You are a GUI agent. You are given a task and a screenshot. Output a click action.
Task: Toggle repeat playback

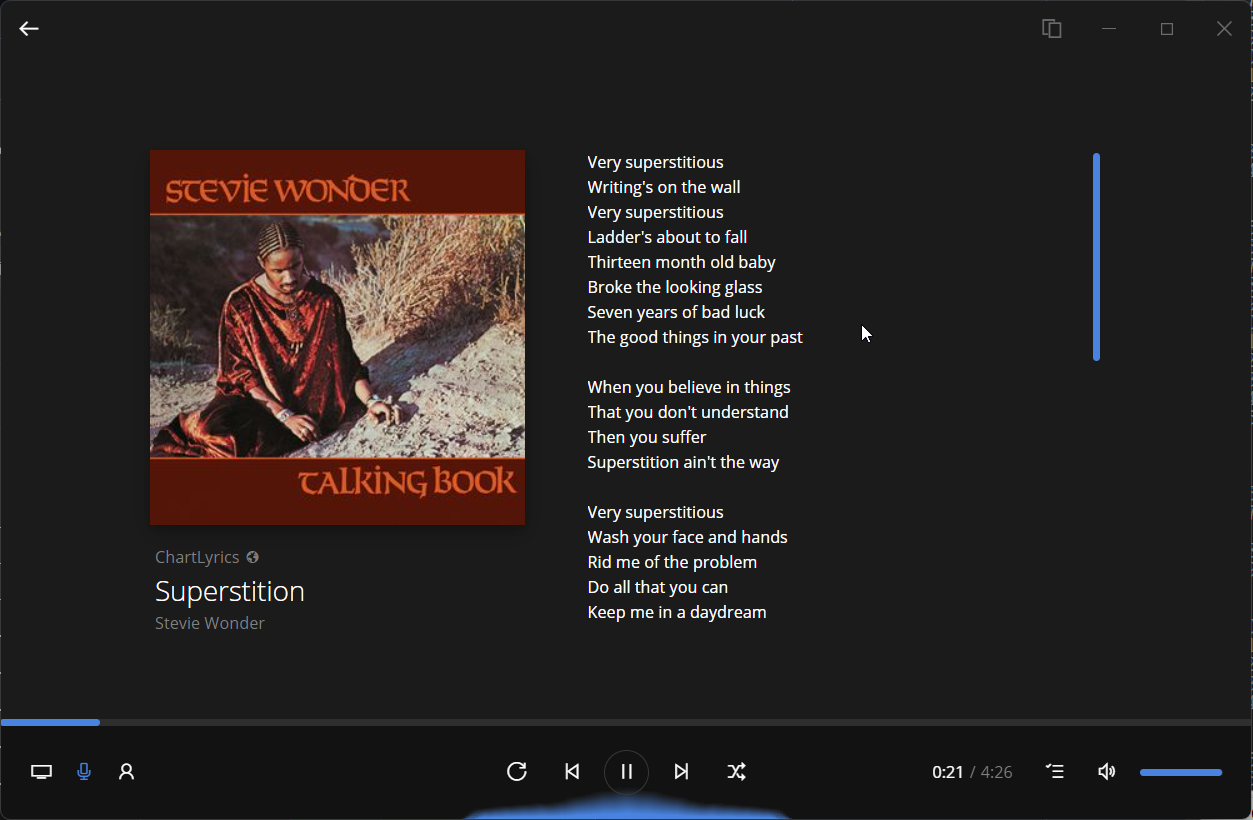point(516,771)
